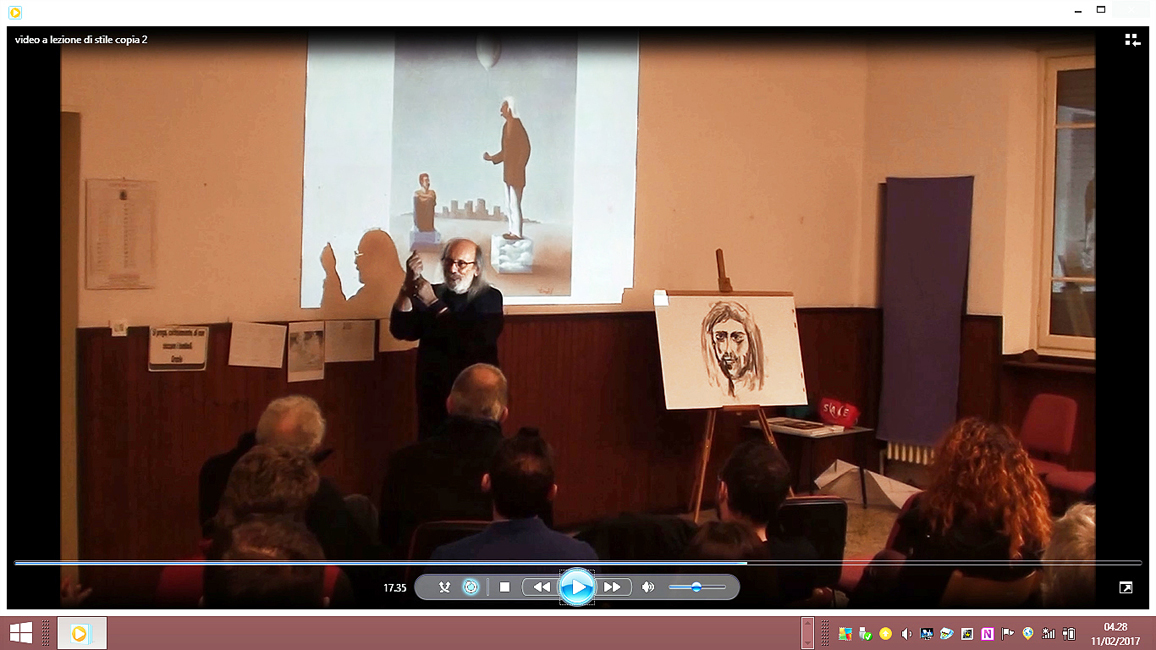Click the Windows Media Player title bar icon
Viewport: 1156px width, 650px height.
15,12
